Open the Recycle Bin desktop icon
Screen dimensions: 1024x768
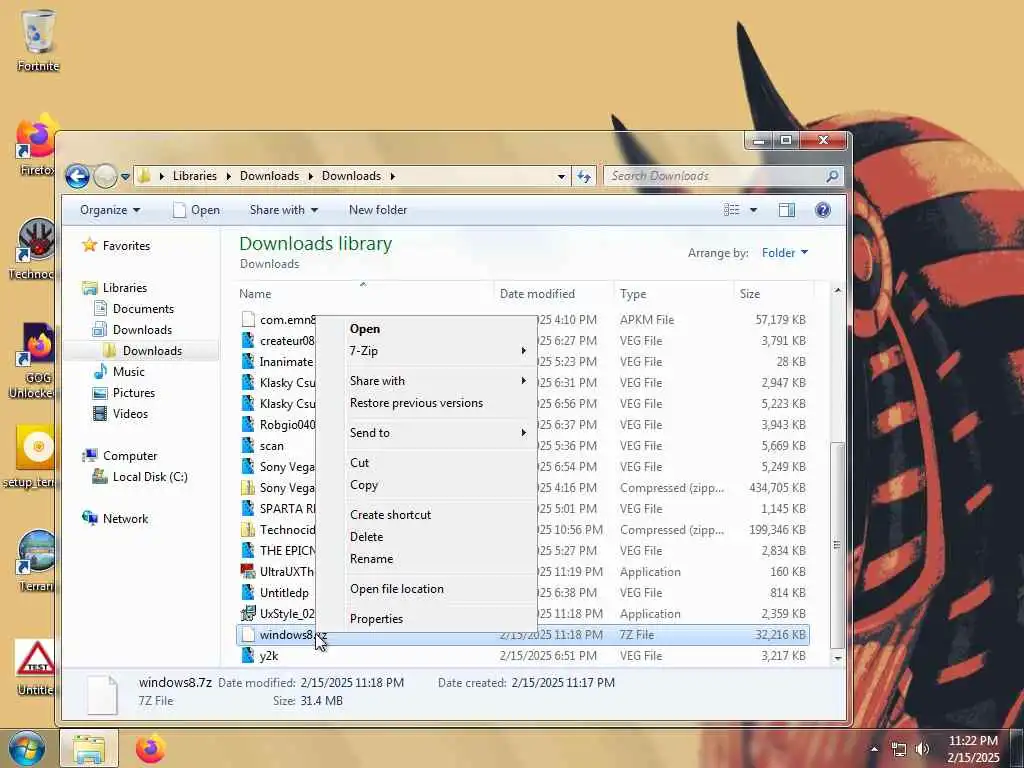pos(38,40)
